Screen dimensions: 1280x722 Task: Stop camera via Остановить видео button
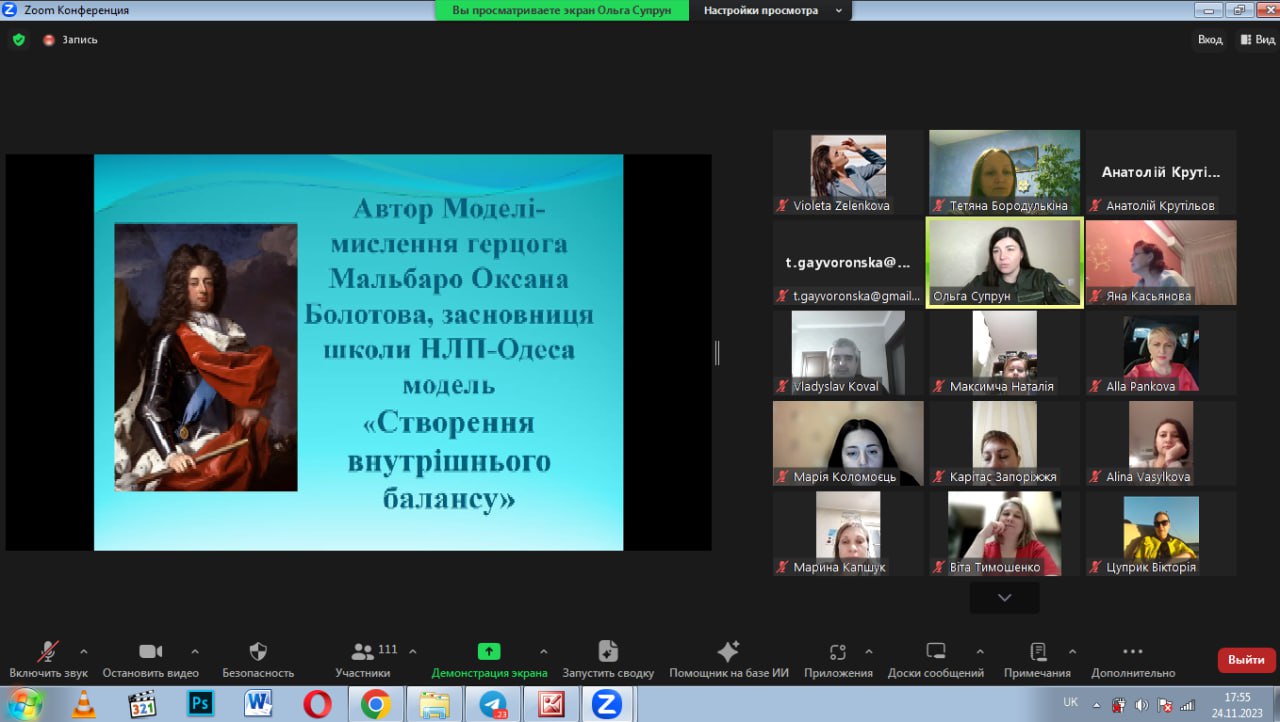tap(150, 652)
